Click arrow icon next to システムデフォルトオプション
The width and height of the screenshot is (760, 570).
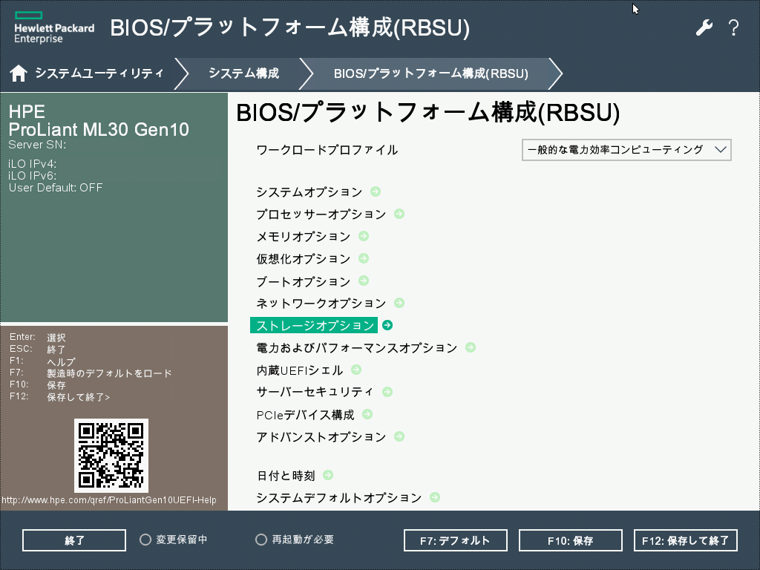(435, 497)
